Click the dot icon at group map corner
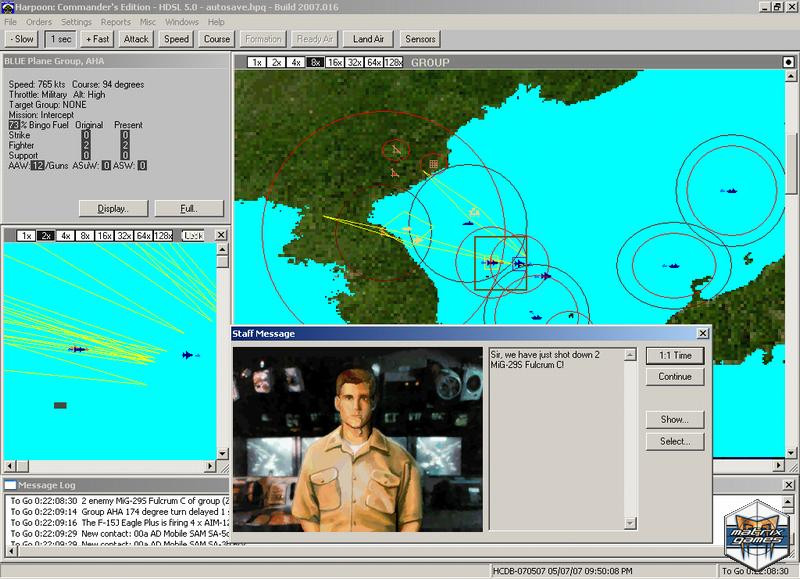The image size is (800, 579). coord(788,62)
